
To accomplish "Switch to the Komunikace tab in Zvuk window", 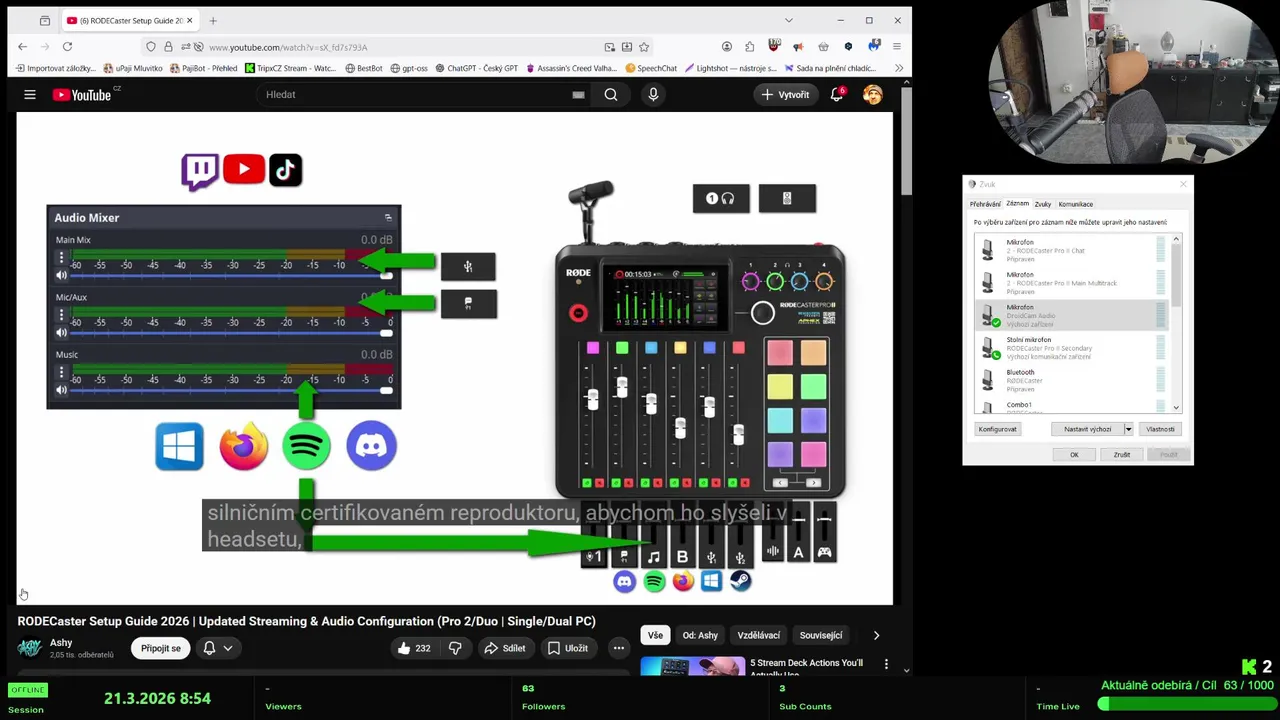I will [1076, 204].
